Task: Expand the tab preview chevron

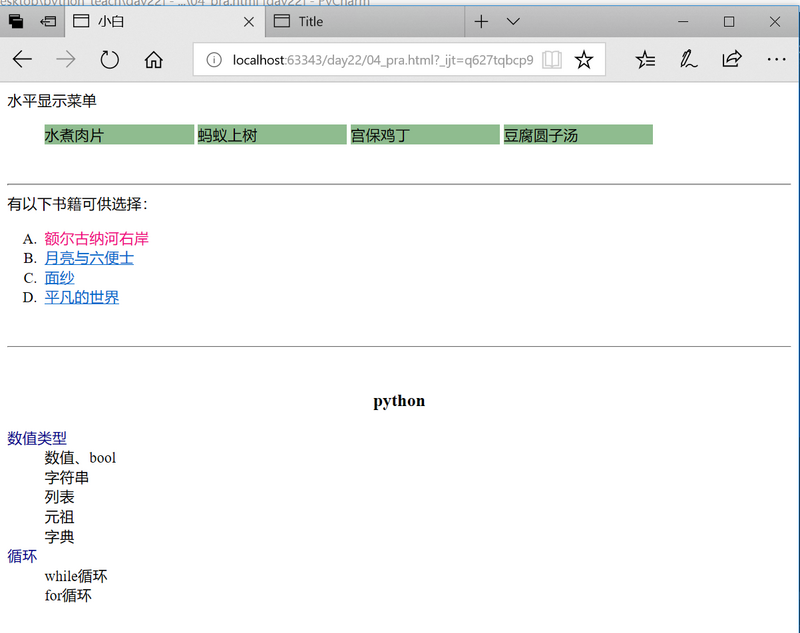Action: [513, 20]
